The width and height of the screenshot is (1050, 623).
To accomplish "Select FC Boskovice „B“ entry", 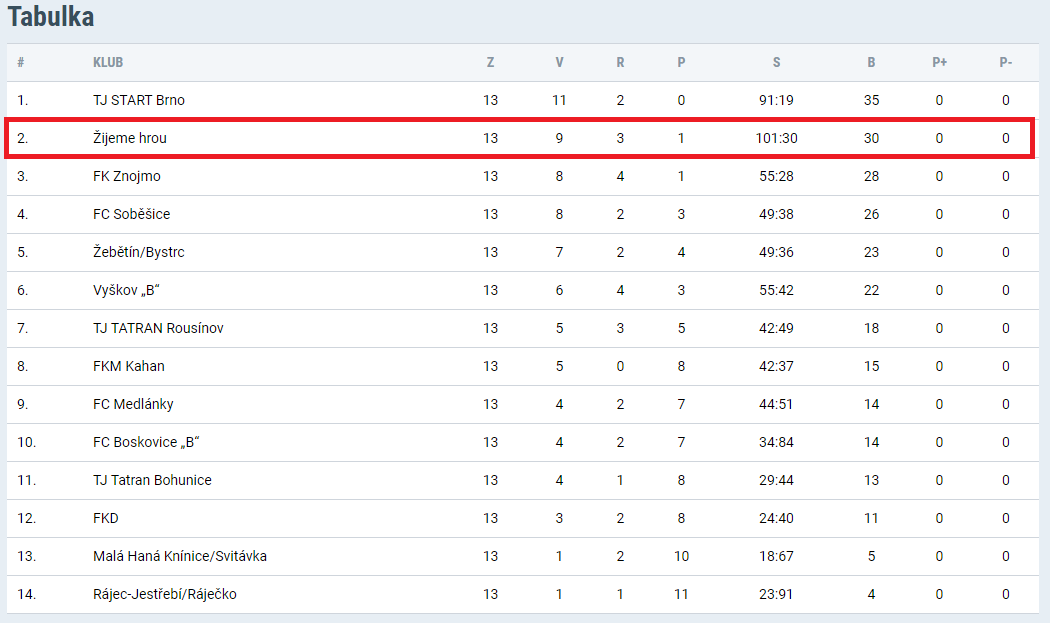I will point(146,442).
